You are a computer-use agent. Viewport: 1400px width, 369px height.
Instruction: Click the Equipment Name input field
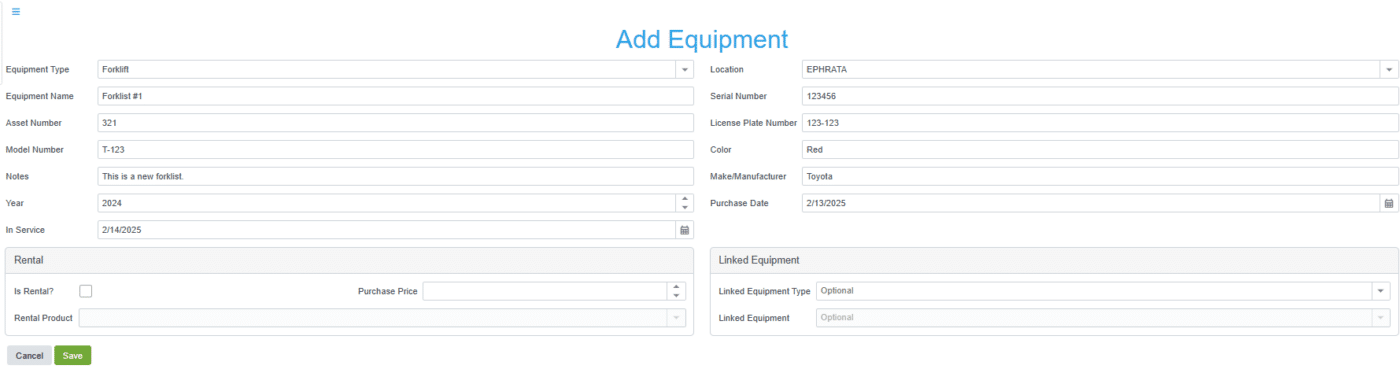pos(395,96)
